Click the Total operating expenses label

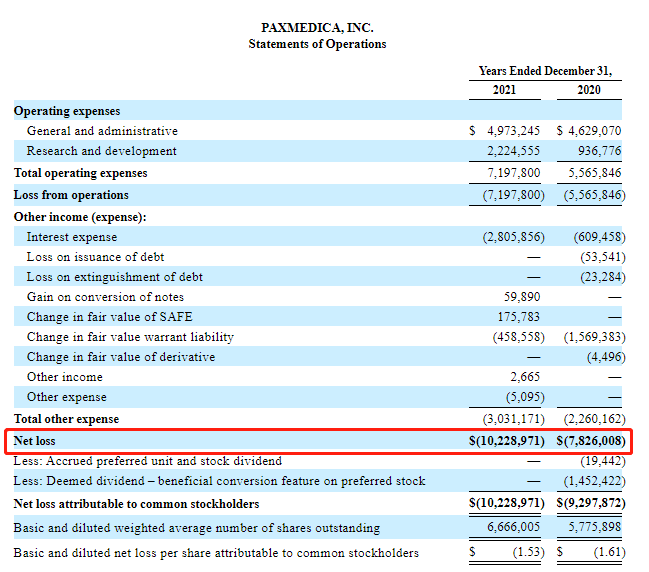pos(81,173)
